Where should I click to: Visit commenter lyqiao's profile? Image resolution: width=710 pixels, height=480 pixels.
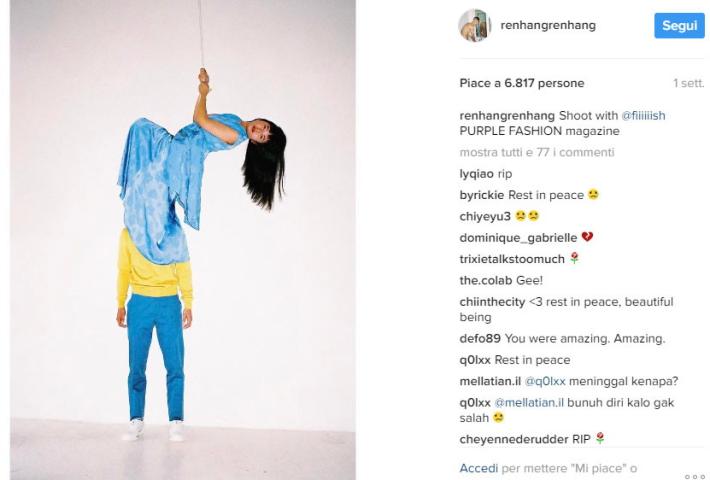pyautogui.click(x=476, y=174)
